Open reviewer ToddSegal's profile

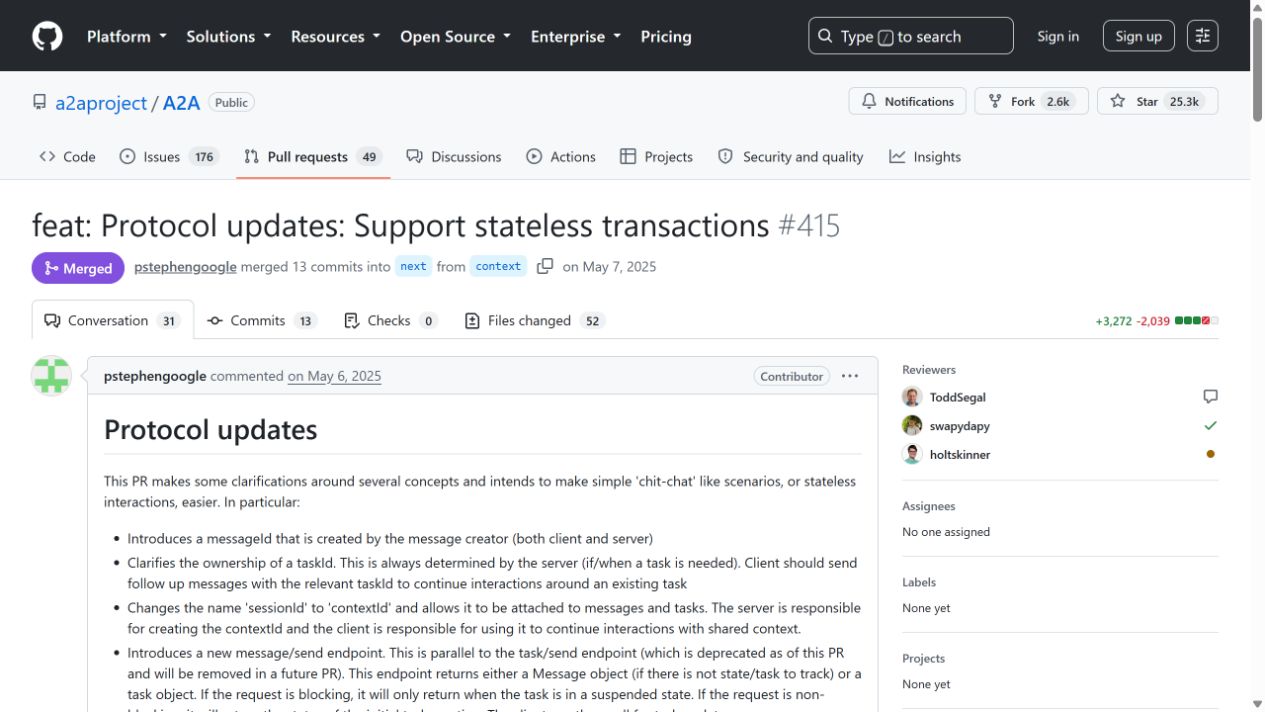(958, 397)
